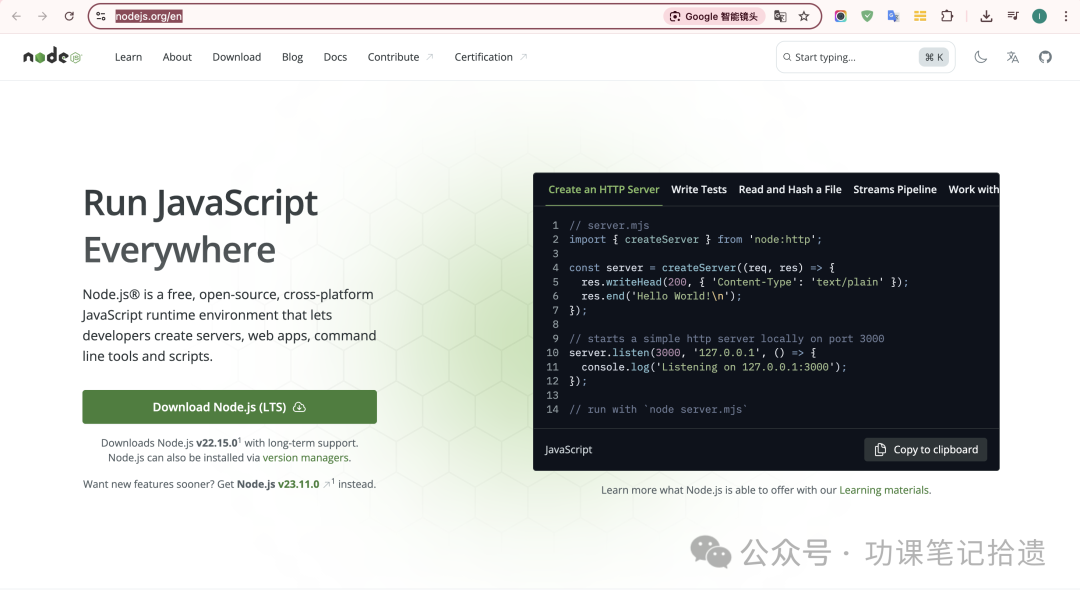
Task: Click the URL in the address bar
Action: [x=148, y=17]
